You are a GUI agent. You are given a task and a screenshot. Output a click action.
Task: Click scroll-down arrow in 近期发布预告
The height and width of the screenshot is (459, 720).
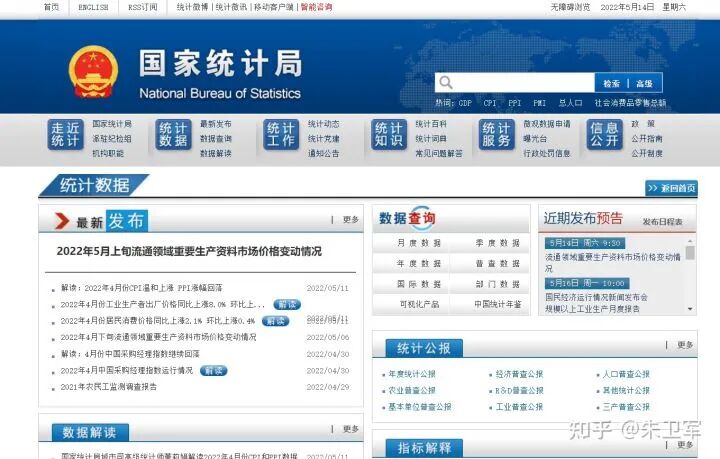690,309
